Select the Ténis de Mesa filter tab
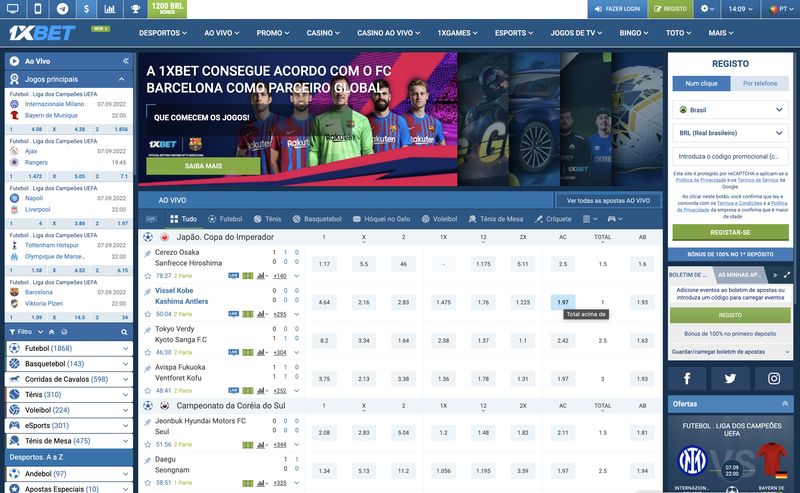This screenshot has height=493, width=800. [495, 219]
